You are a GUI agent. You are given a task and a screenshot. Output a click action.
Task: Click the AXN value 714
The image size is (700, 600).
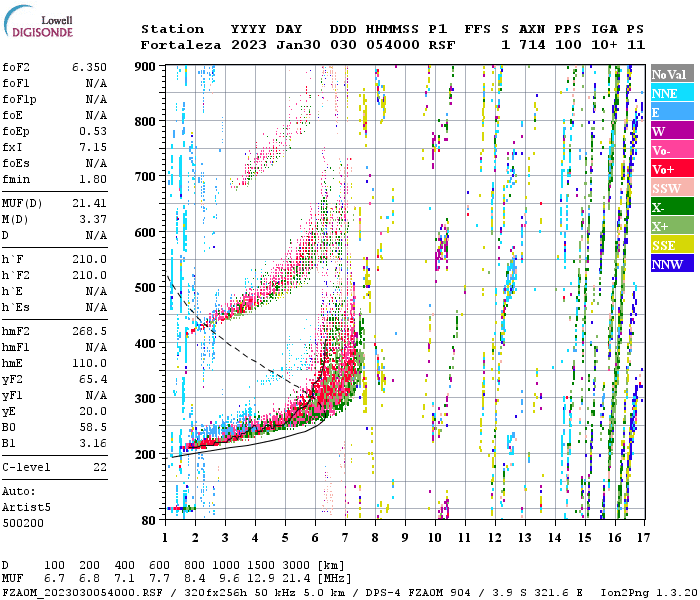532,45
